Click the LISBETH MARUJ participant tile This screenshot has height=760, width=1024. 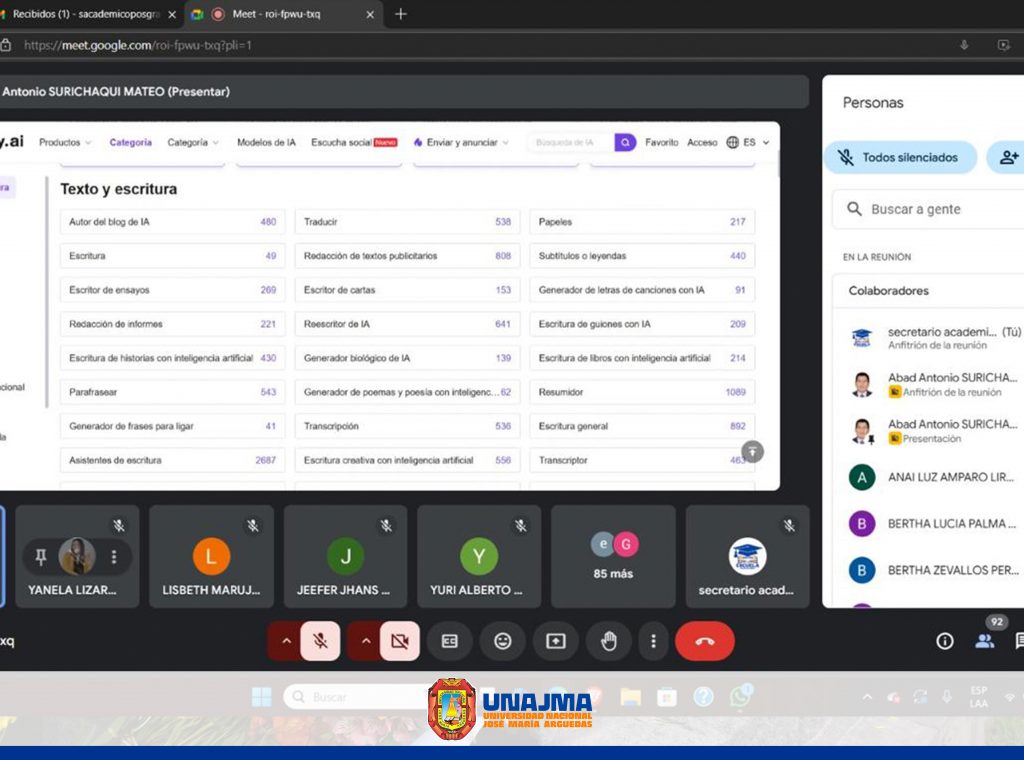pos(211,556)
